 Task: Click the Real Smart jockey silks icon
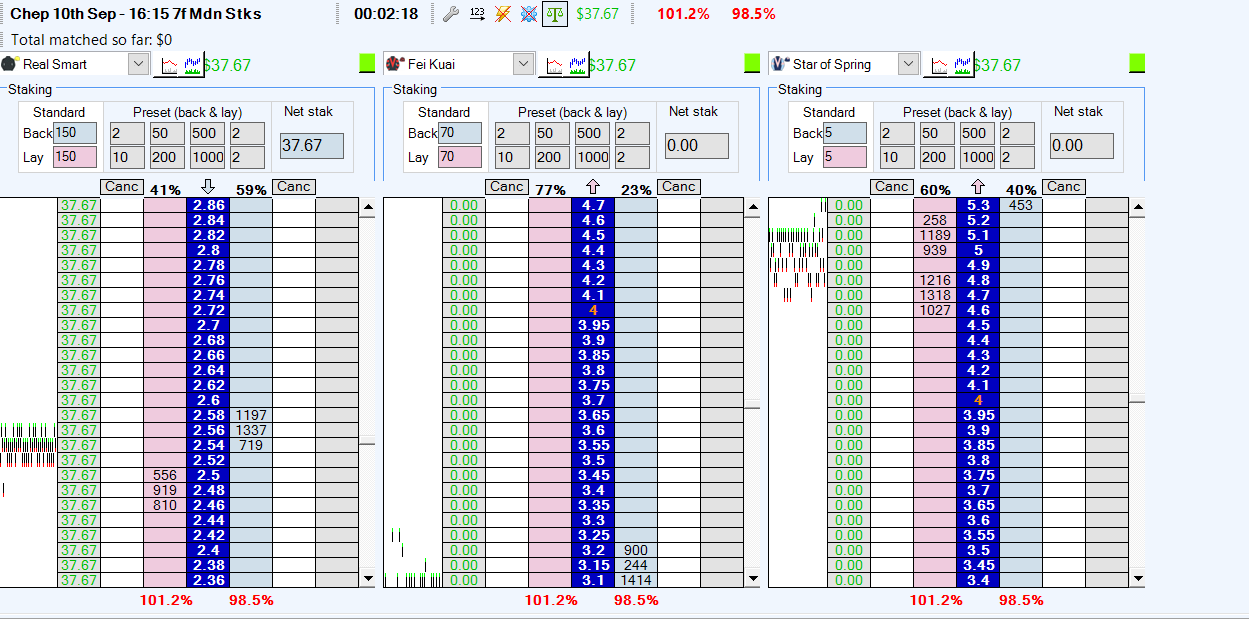[9, 64]
